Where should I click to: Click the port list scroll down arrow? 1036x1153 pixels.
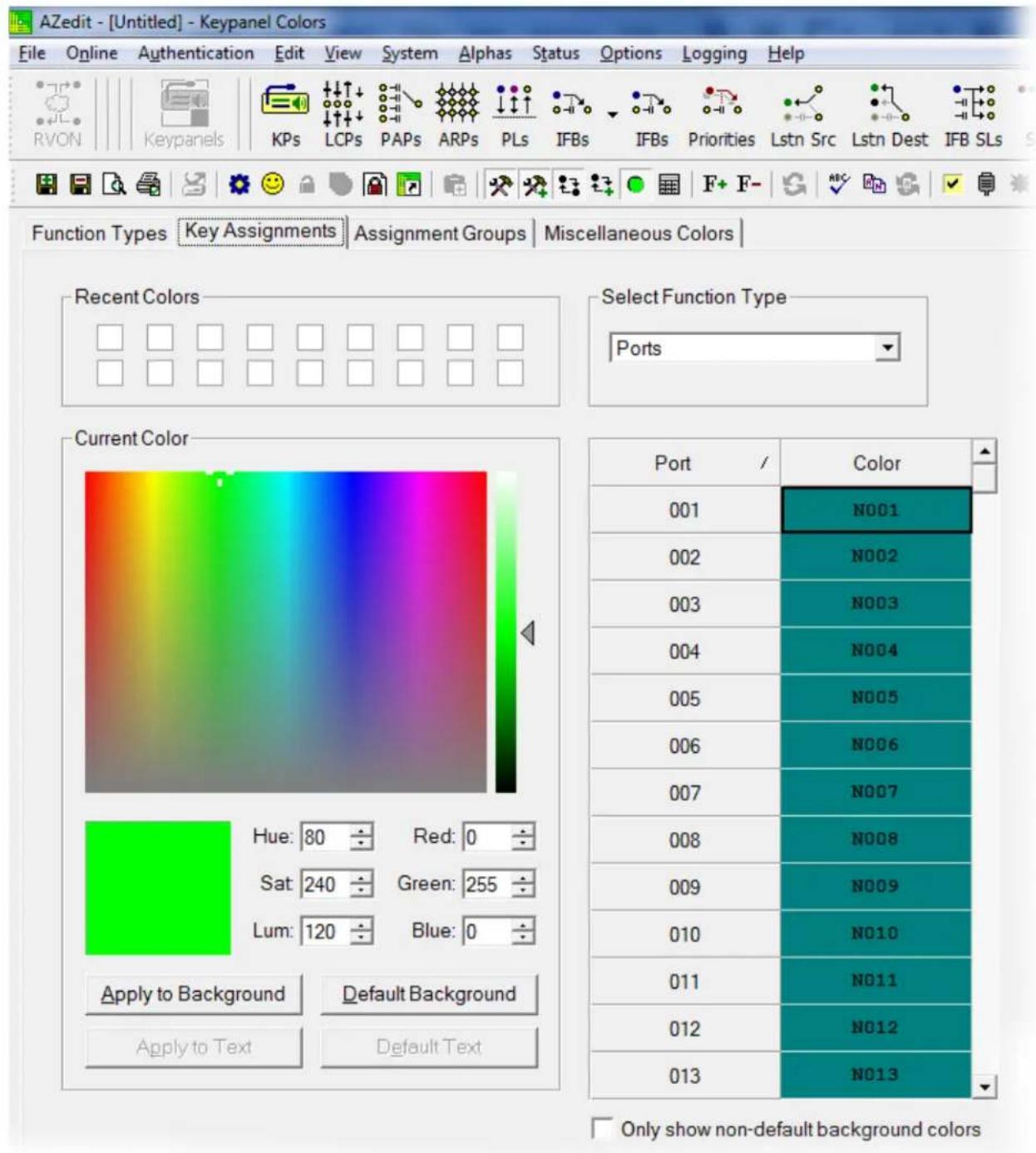tap(984, 1086)
